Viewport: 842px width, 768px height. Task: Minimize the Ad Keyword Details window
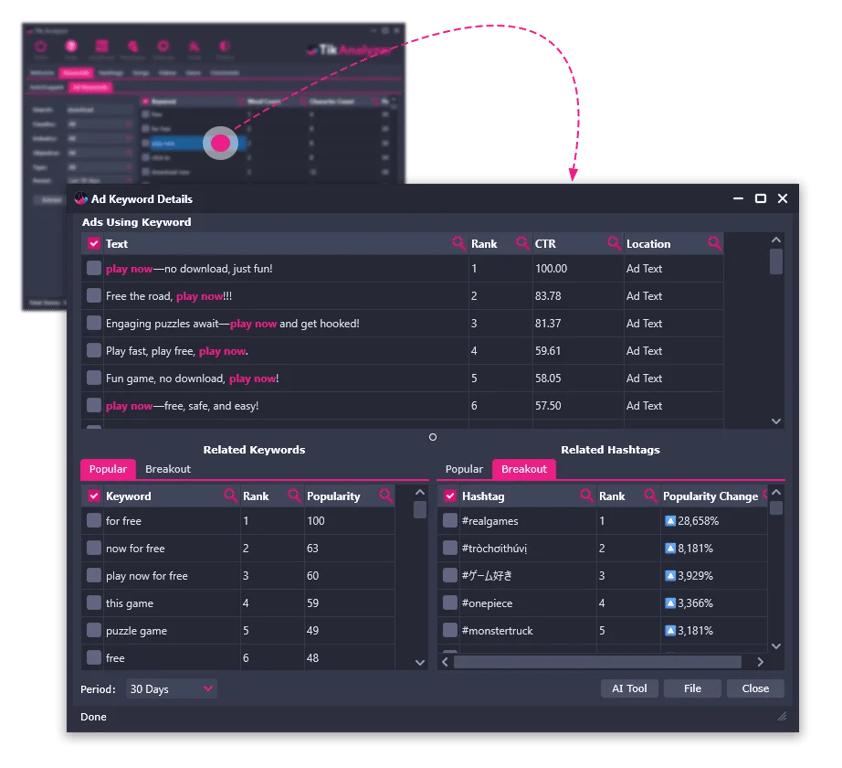pyautogui.click(x=738, y=198)
